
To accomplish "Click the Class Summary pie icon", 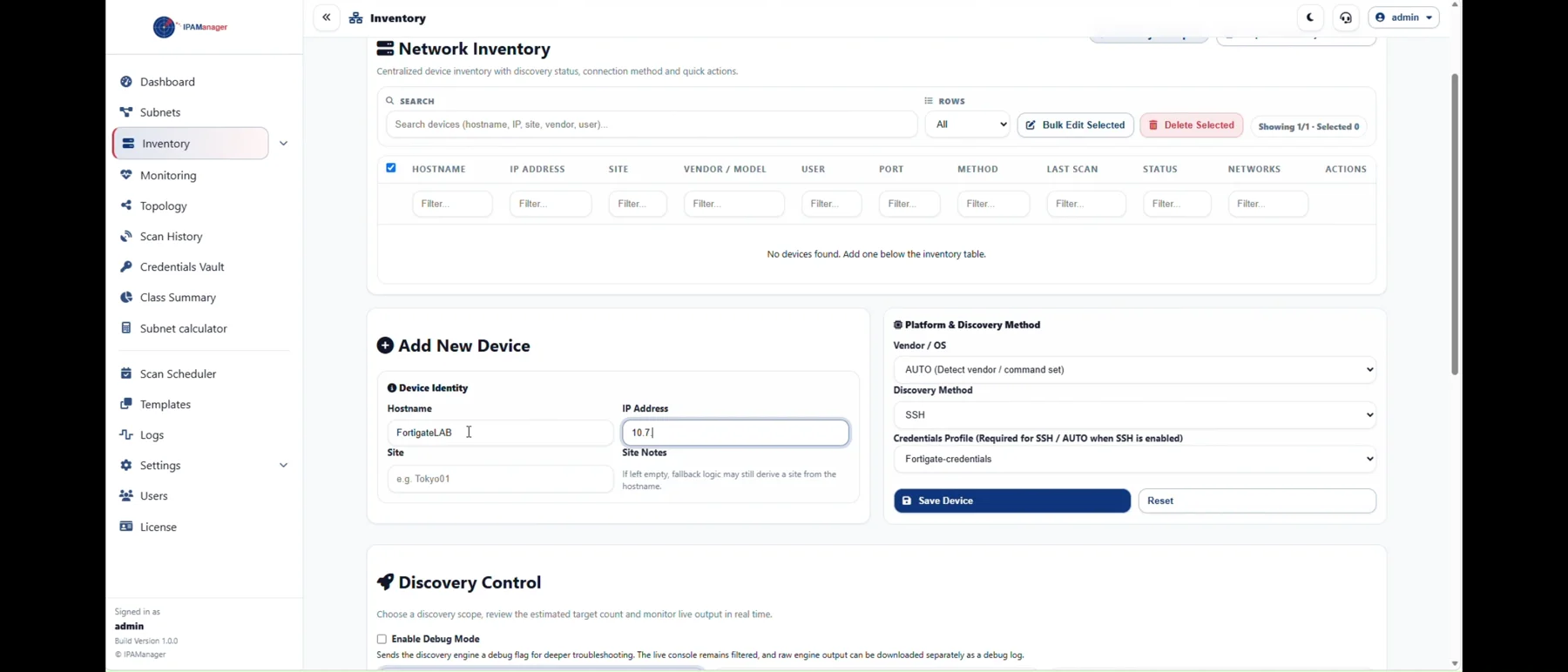I will [x=126, y=298].
